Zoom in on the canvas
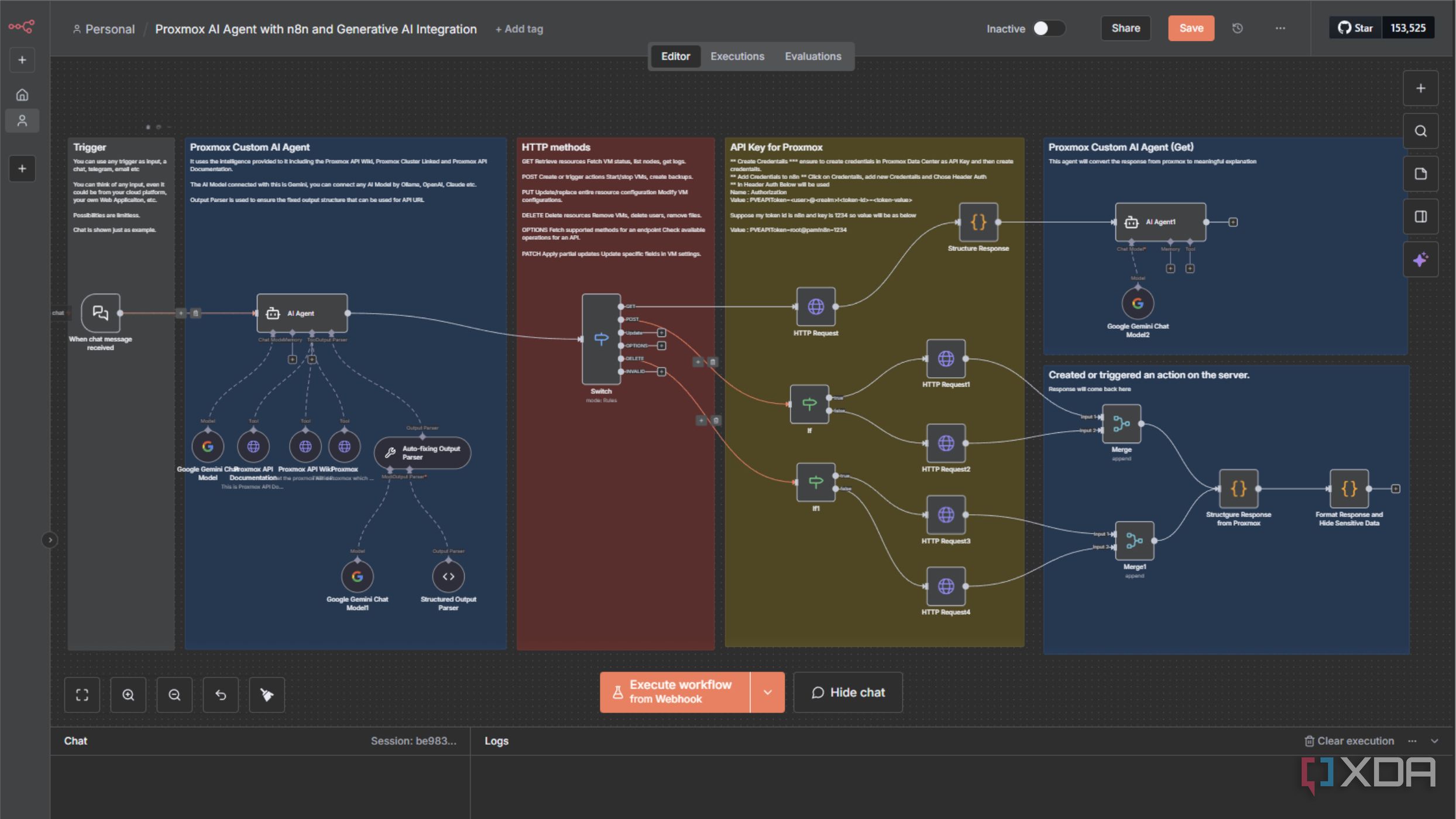 coord(128,694)
